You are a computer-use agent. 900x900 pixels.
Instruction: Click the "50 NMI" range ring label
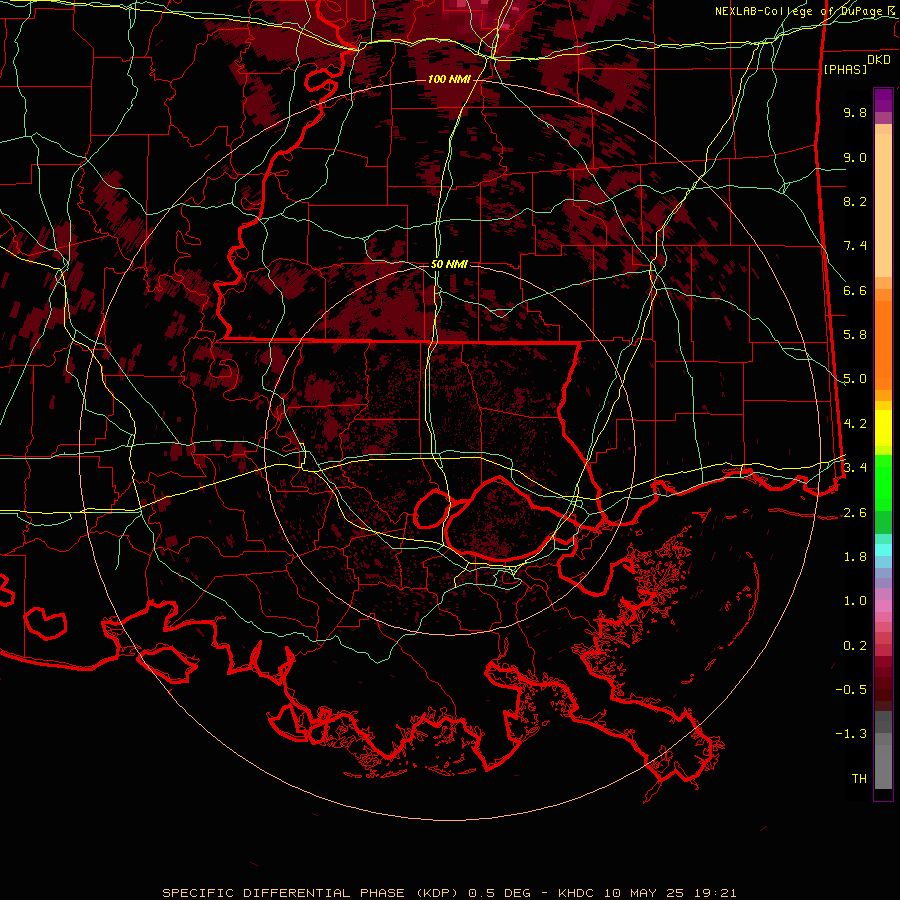pyautogui.click(x=449, y=264)
